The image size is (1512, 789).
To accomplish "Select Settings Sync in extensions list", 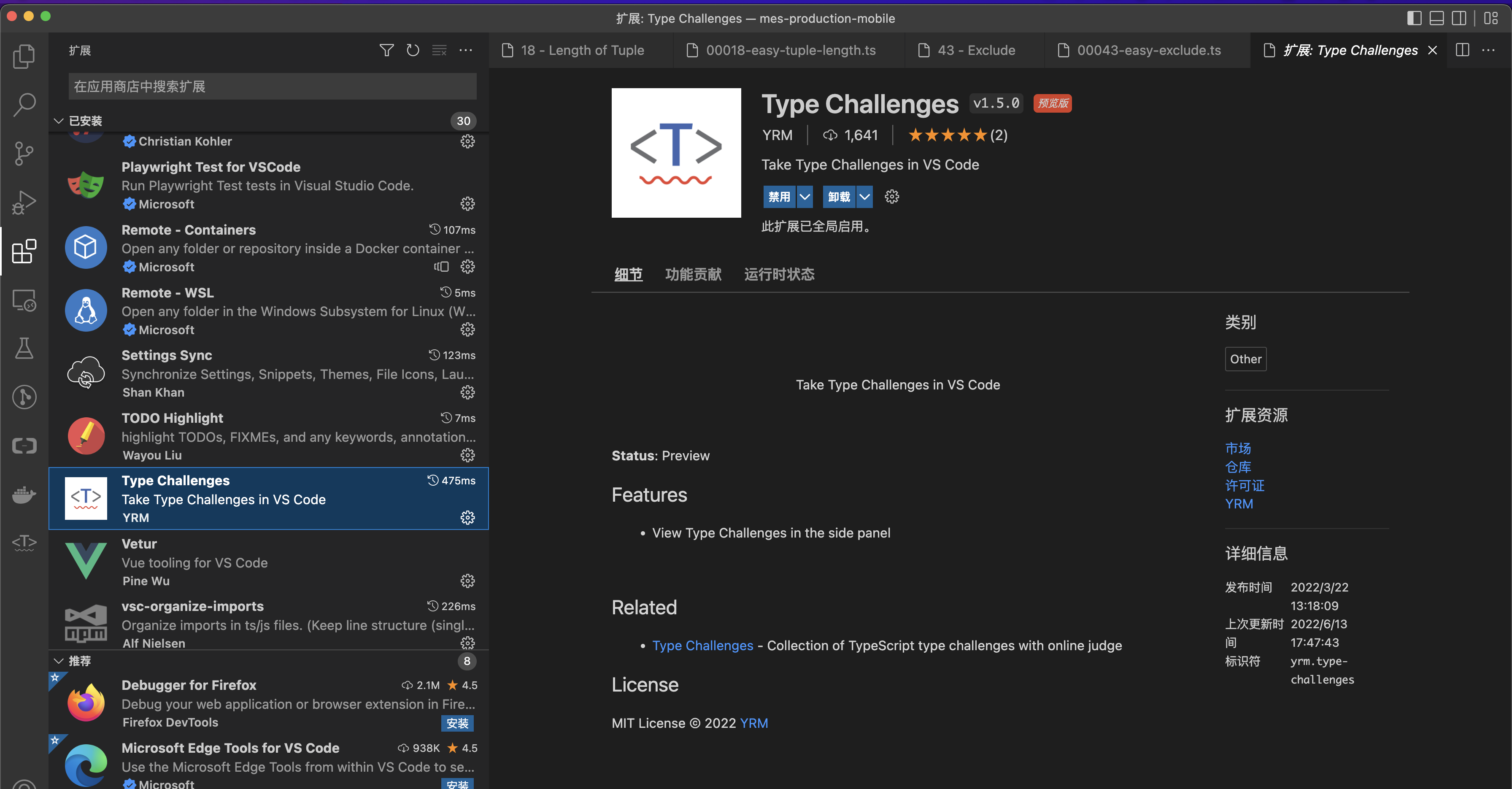I will (269, 373).
